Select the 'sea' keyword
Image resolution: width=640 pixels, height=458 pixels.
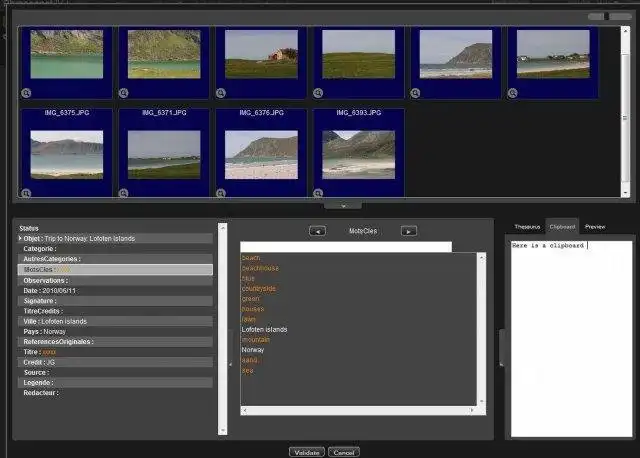tap(247, 370)
